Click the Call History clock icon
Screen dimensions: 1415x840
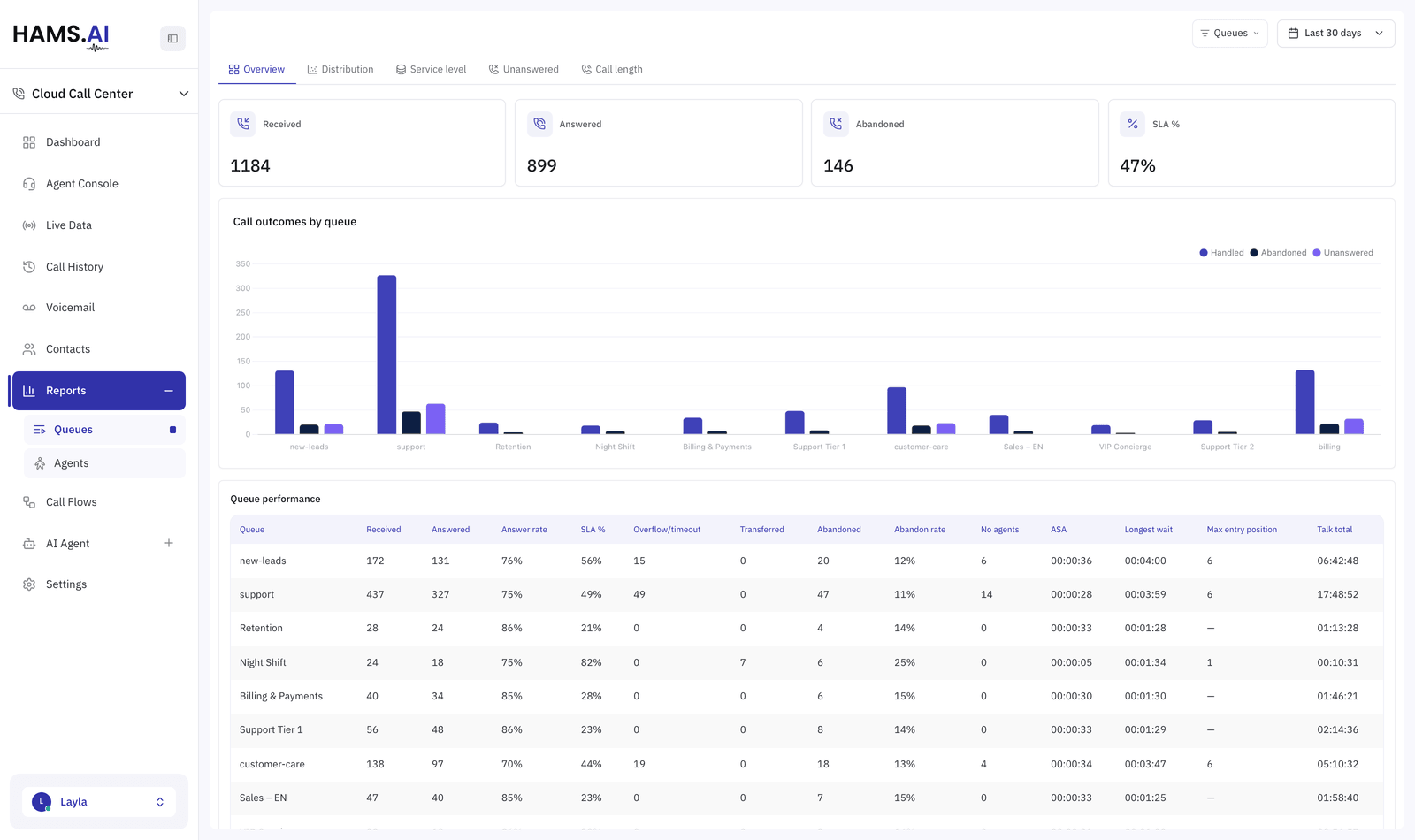(29, 267)
